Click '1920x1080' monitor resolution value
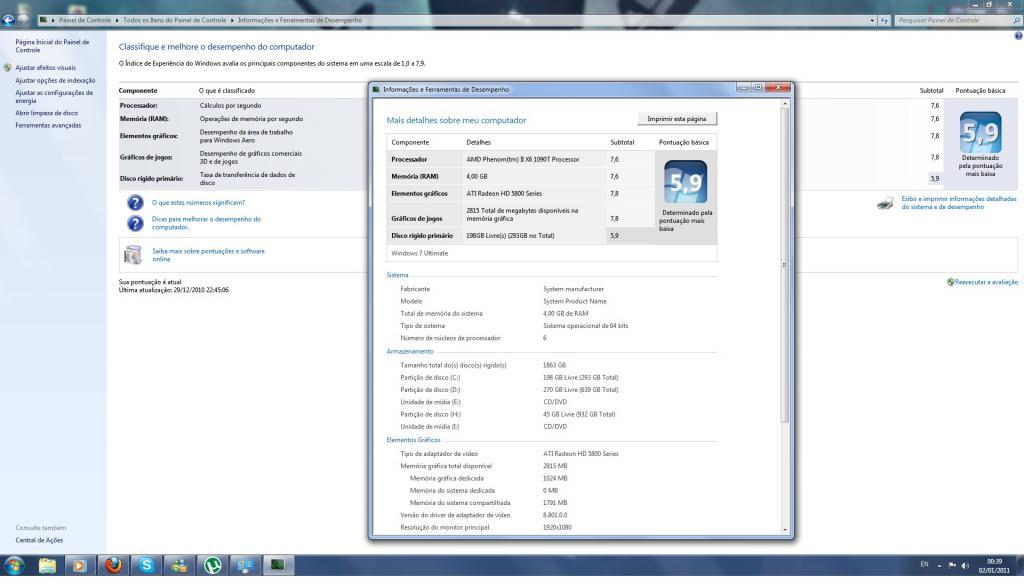The width and height of the screenshot is (1024, 585). [557, 527]
